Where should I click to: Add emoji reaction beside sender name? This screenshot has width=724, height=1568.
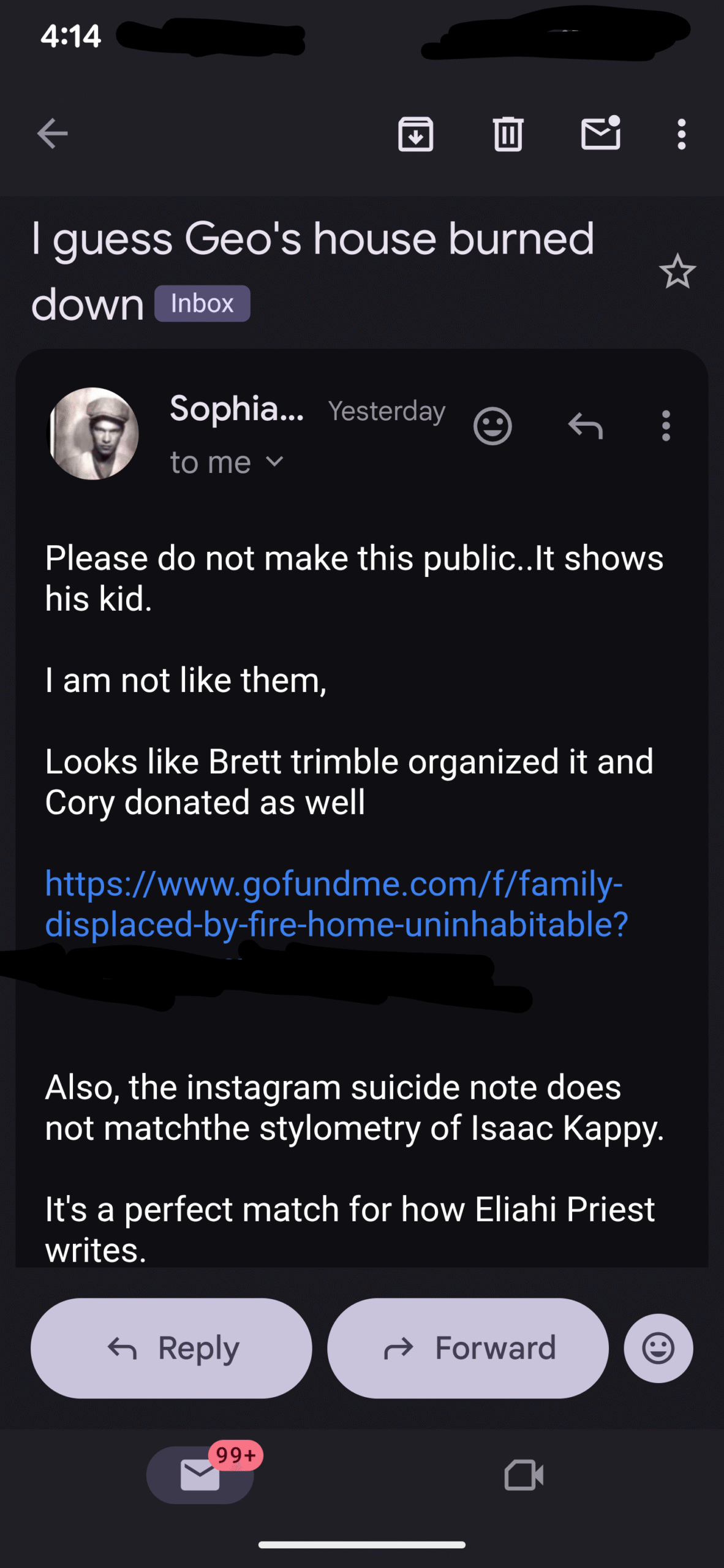coord(492,426)
